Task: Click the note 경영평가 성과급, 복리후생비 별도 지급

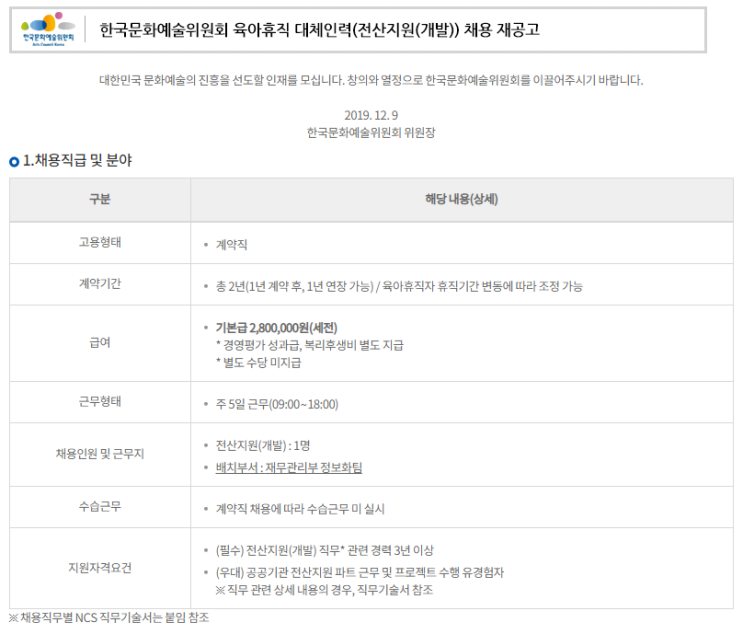Action: [x=310, y=345]
